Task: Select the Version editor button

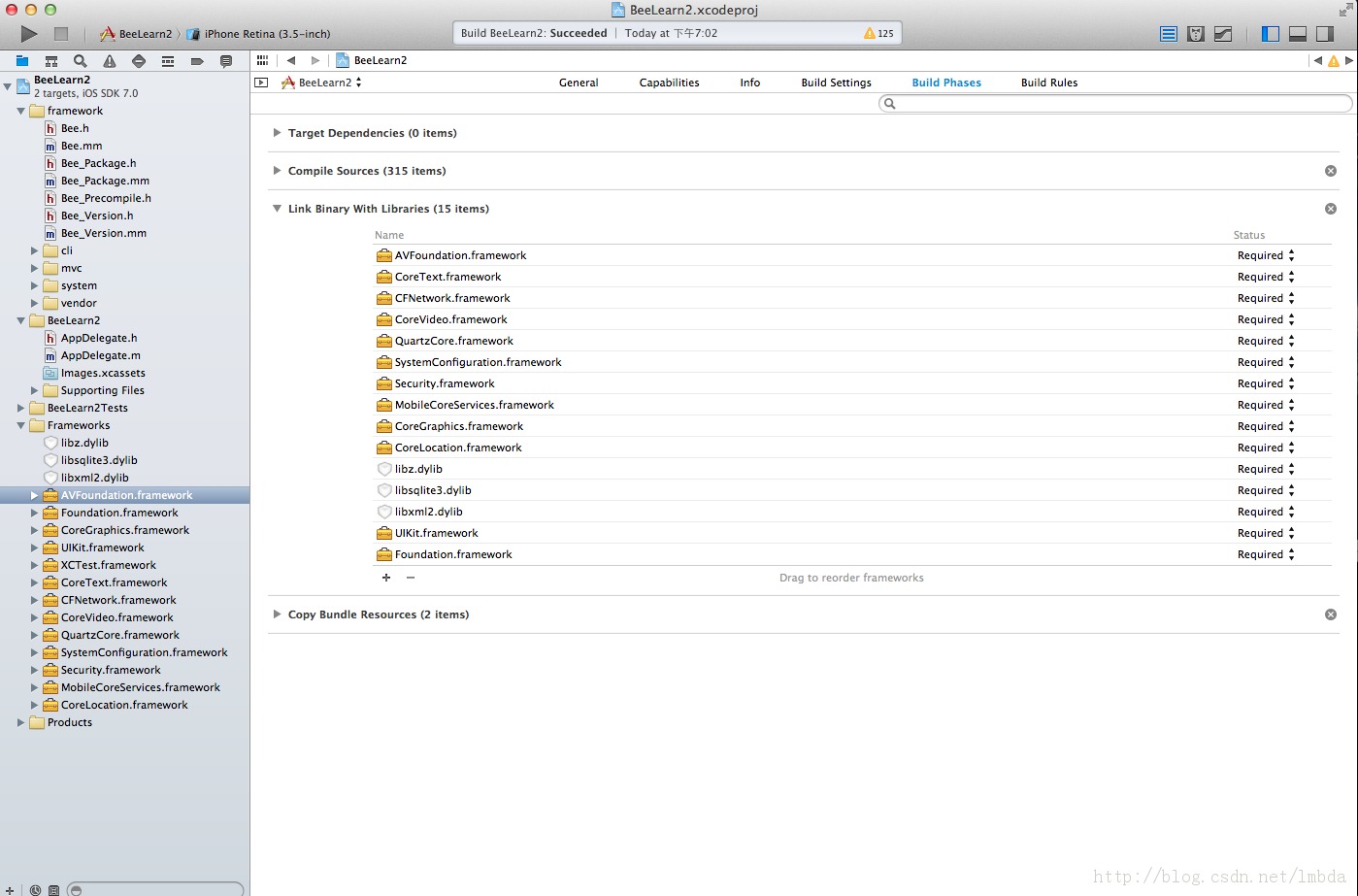Action: click(x=1223, y=34)
